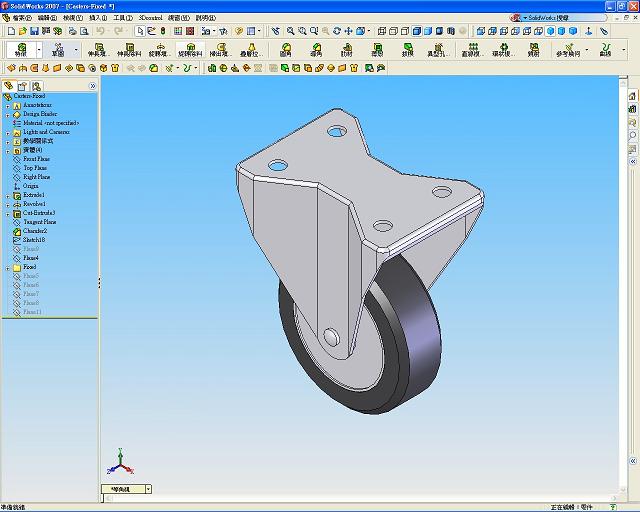Click the Open file folder icon
This screenshot has width=640, height=512.
[x=23, y=31]
